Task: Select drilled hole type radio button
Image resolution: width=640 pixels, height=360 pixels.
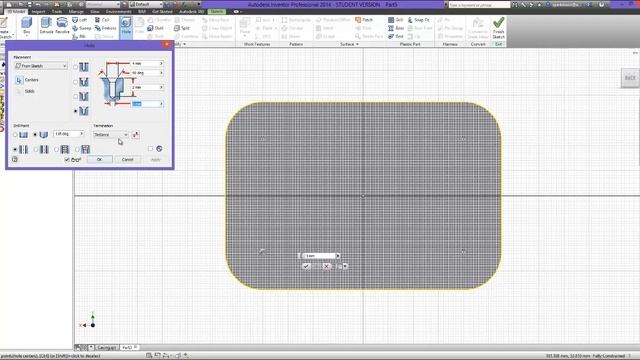Action: [x=76, y=67]
